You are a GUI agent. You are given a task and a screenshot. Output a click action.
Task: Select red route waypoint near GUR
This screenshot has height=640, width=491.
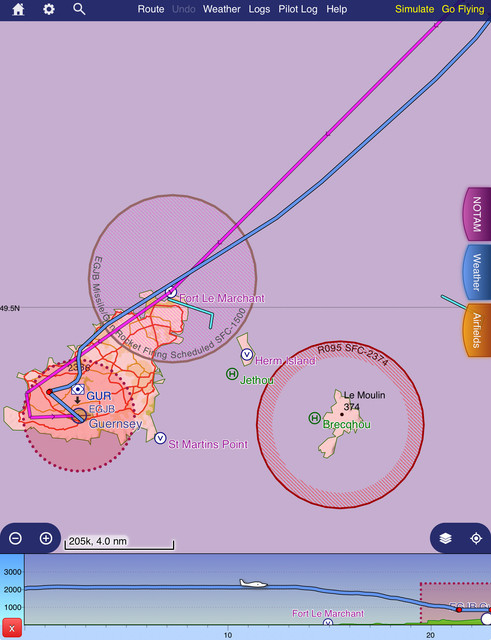(x=49, y=392)
